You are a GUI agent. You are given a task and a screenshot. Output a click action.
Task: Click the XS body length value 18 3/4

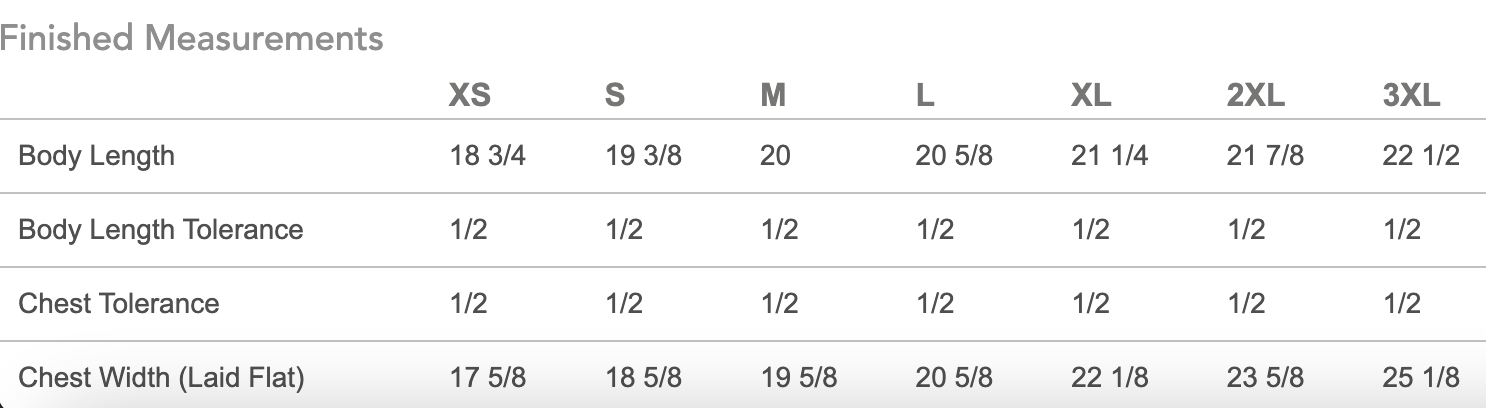[x=487, y=156]
